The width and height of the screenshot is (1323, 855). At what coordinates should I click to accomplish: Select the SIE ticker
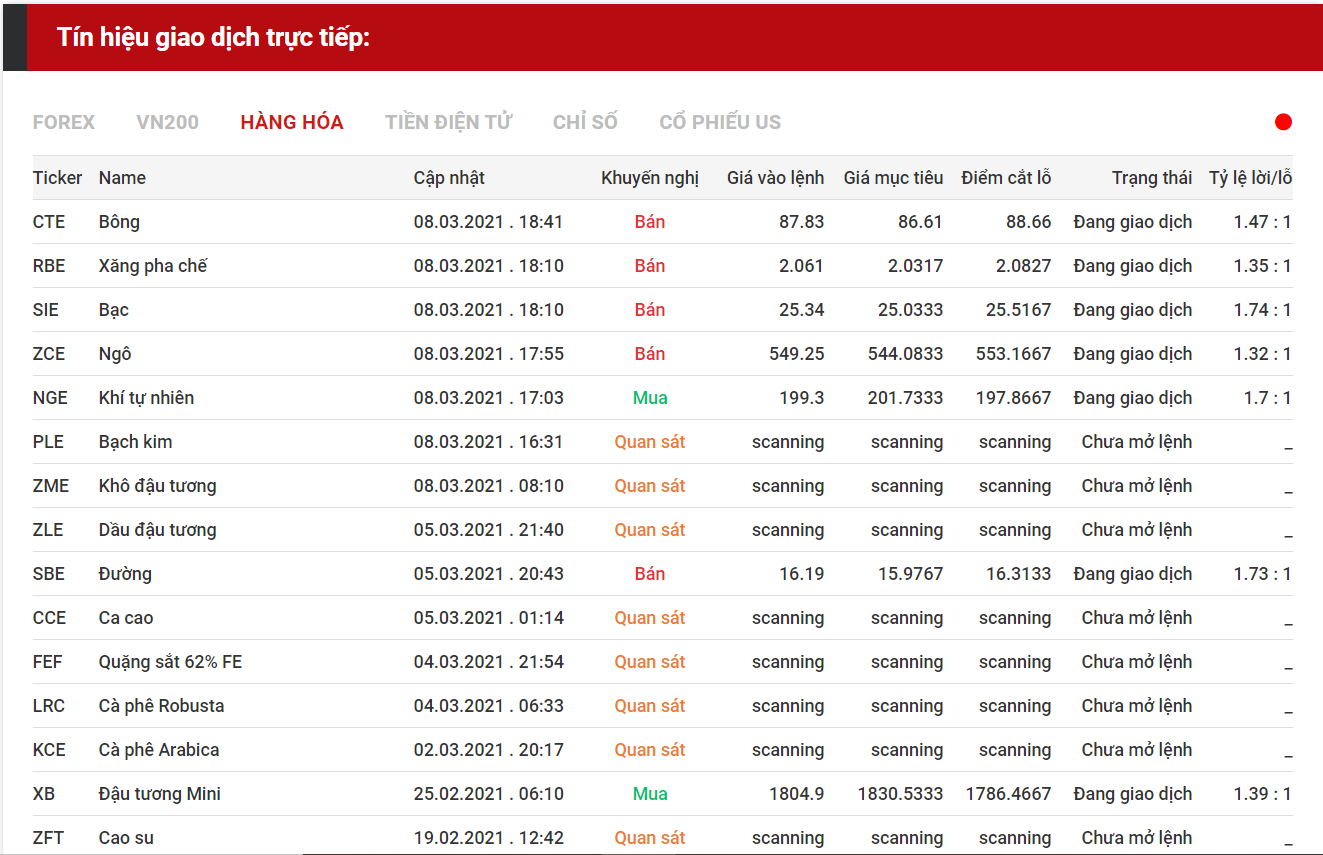[46, 310]
